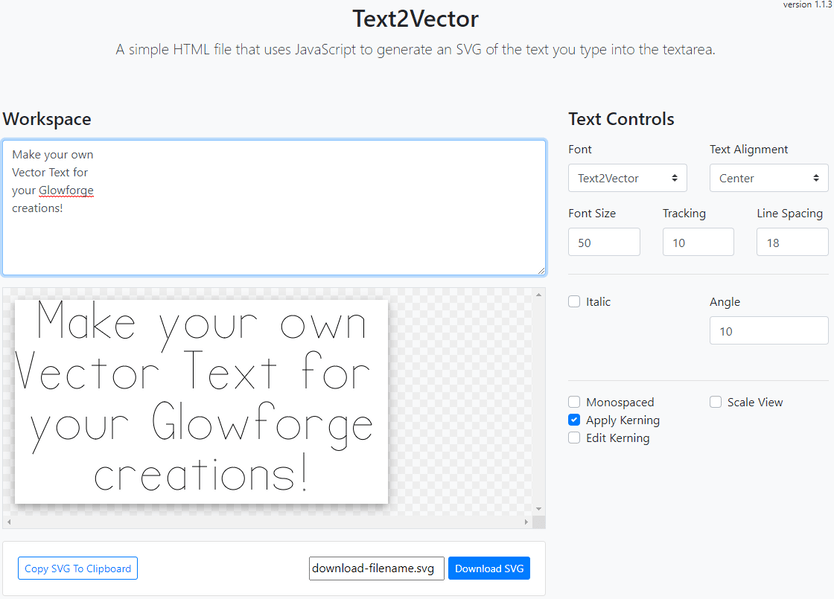Enable the Monospaced option

tap(574, 401)
